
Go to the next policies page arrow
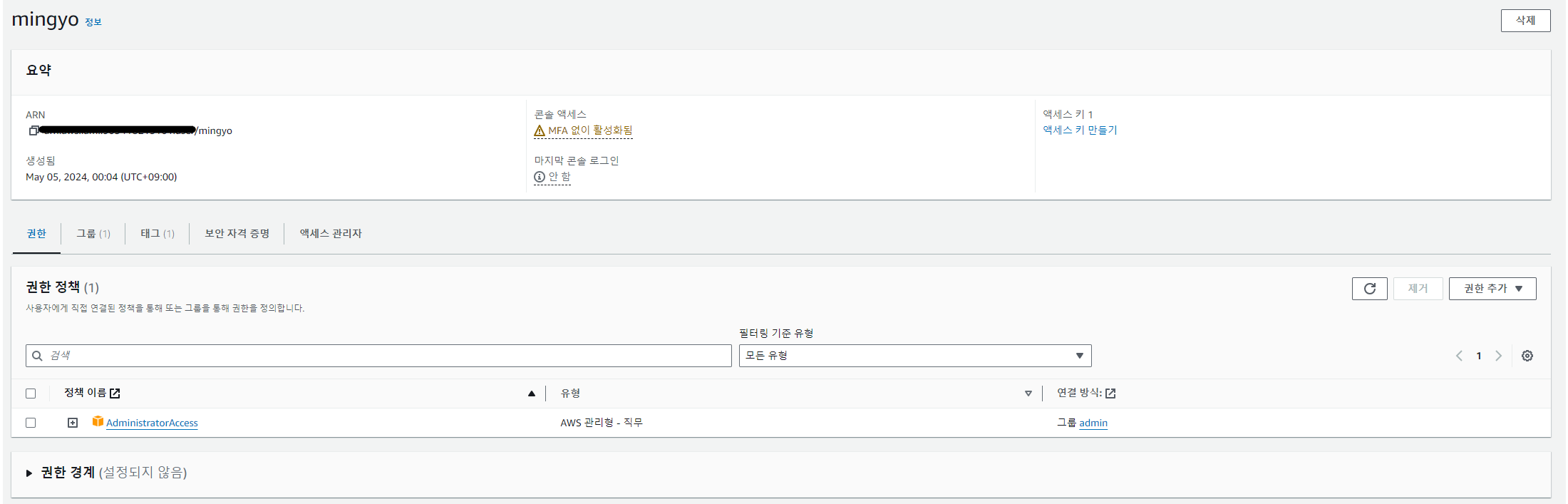(1498, 356)
